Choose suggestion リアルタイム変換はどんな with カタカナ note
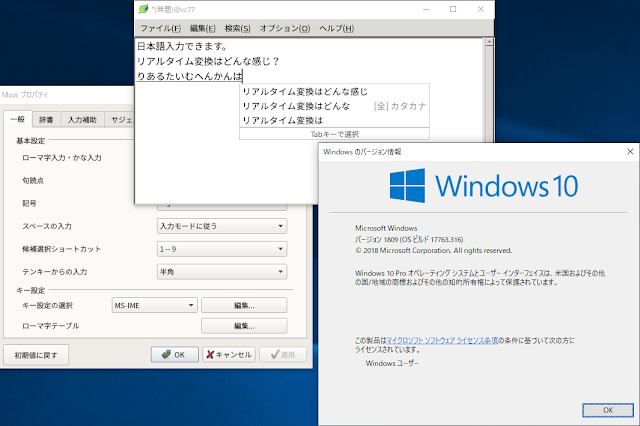 [x=334, y=106]
